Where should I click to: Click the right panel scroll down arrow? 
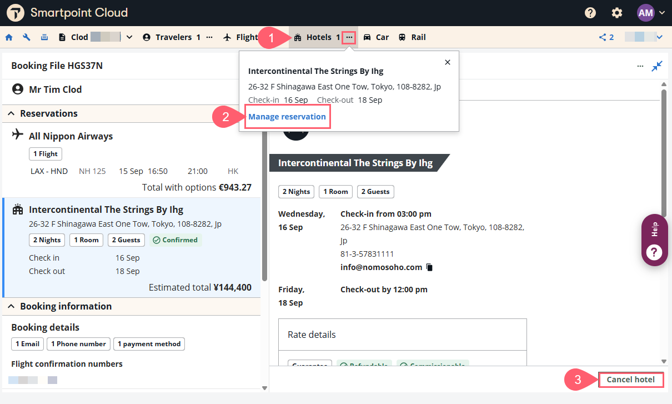[663, 361]
